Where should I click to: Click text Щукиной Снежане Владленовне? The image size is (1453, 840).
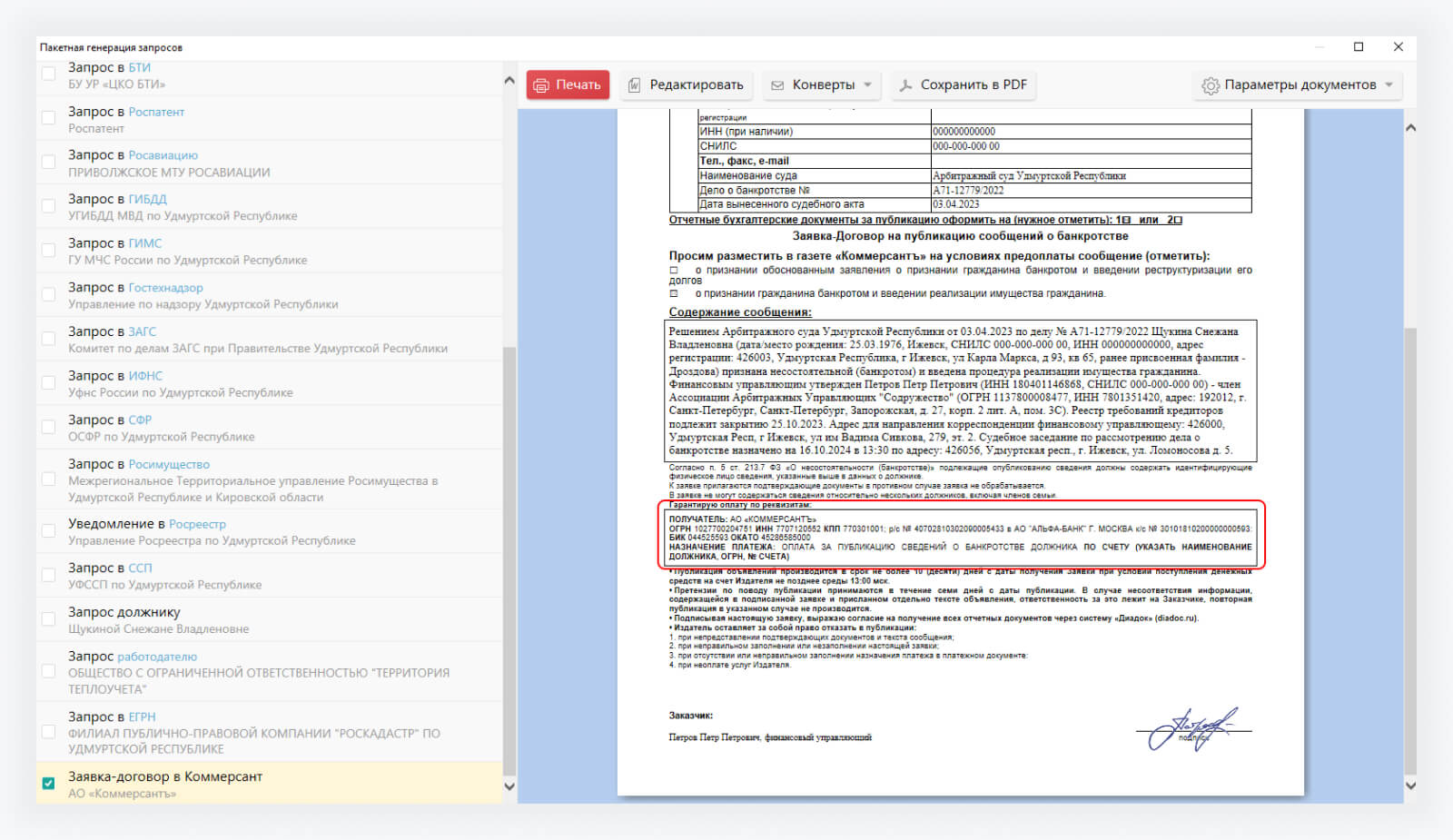coord(159,629)
